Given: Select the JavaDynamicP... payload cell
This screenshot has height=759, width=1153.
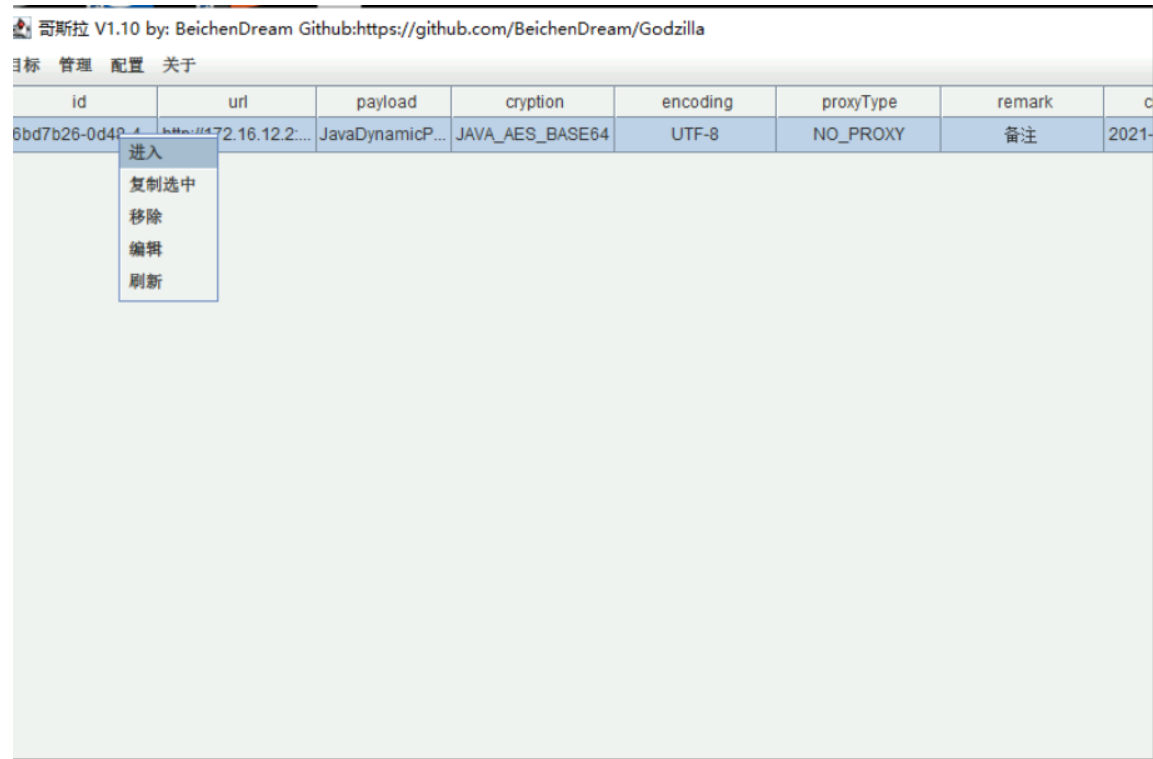Looking at the screenshot, I should 384,135.
